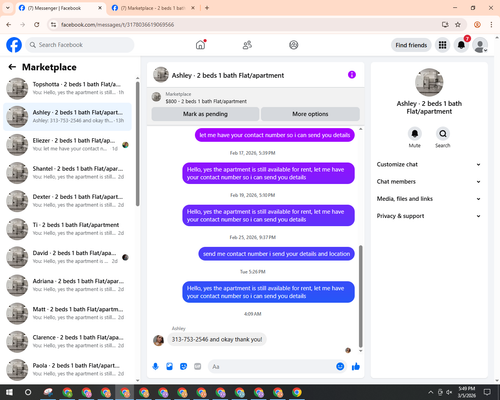Screen dimensions: 500x400
Task: Choose a sticker icon in composer
Action: click(x=183, y=367)
